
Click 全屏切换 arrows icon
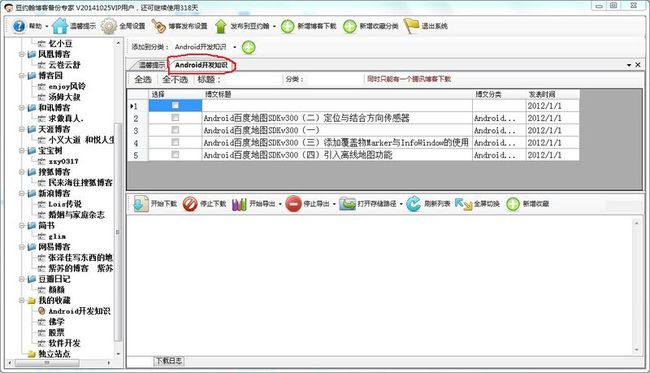(x=463, y=204)
